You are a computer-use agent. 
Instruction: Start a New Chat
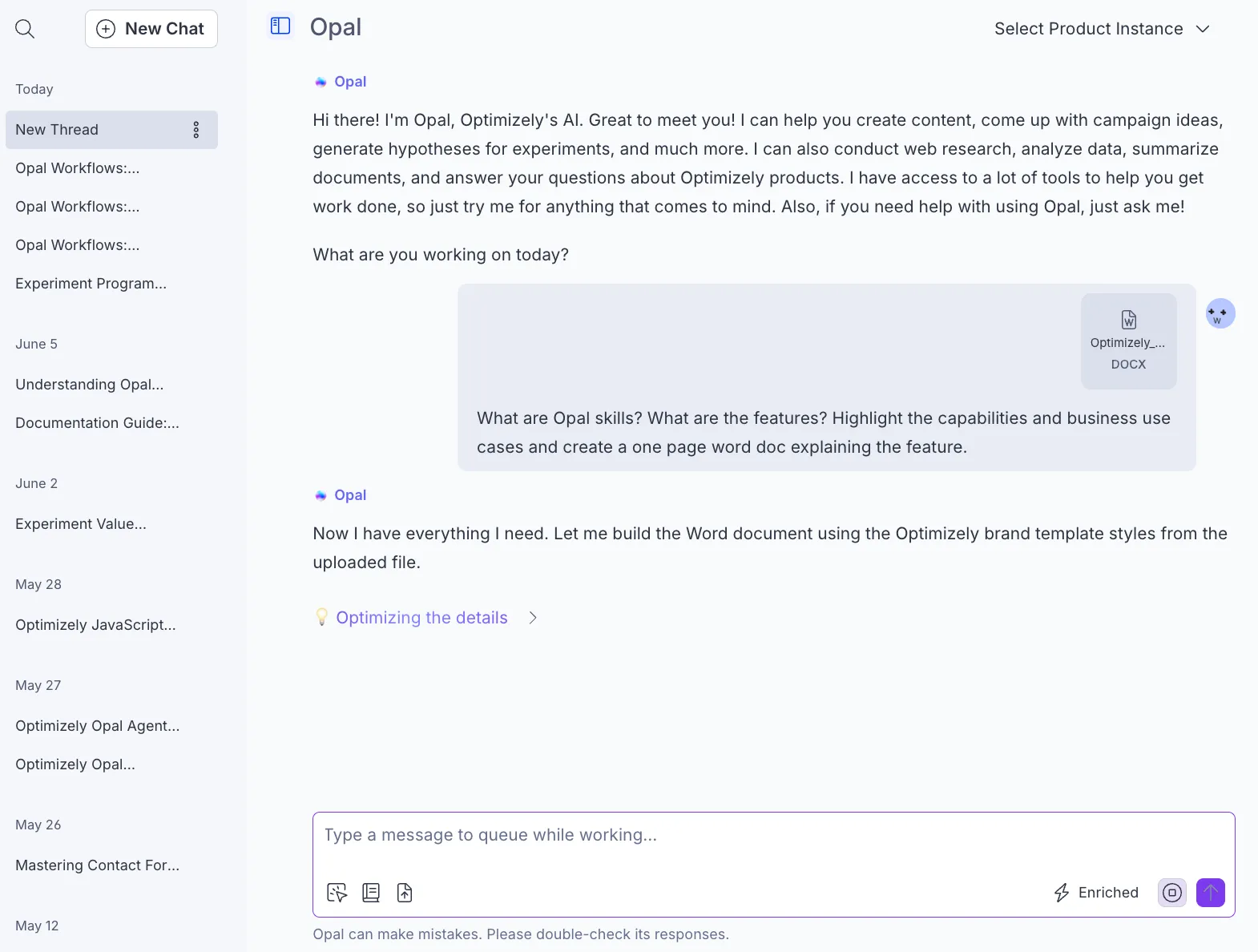[x=151, y=29]
